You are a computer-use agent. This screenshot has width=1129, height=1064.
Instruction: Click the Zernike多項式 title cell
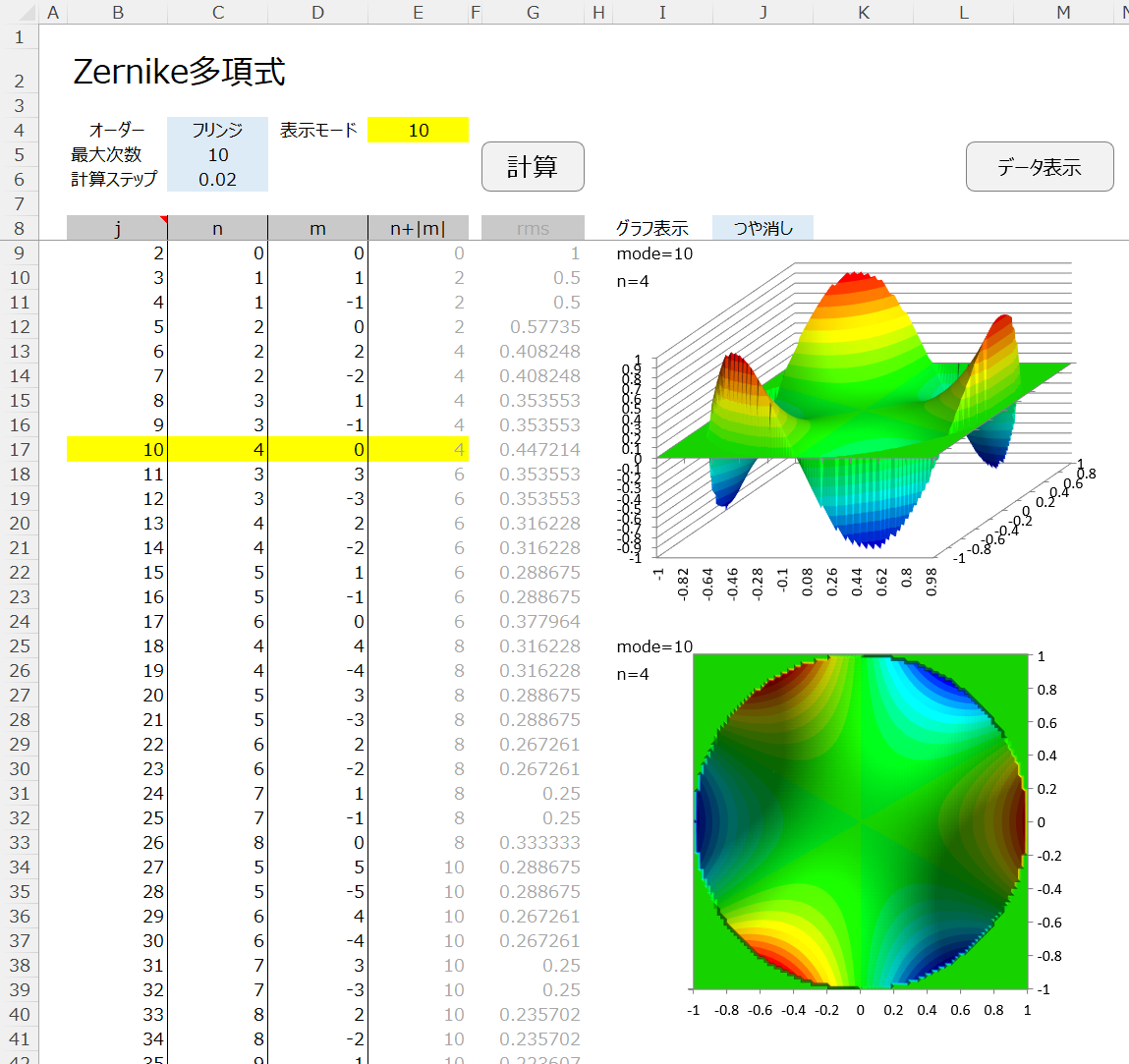pos(179,72)
